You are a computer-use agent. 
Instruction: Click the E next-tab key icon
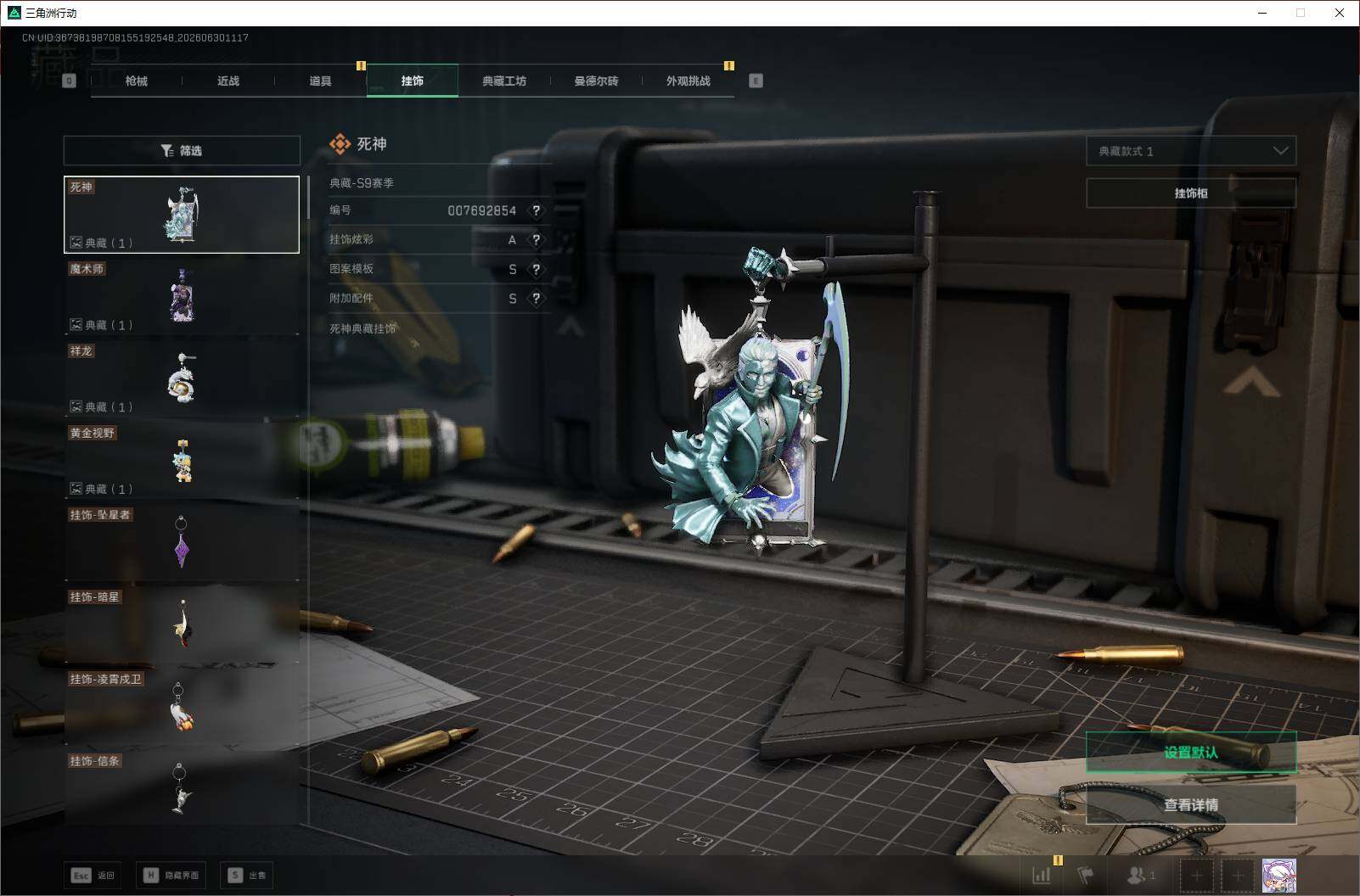tap(756, 81)
